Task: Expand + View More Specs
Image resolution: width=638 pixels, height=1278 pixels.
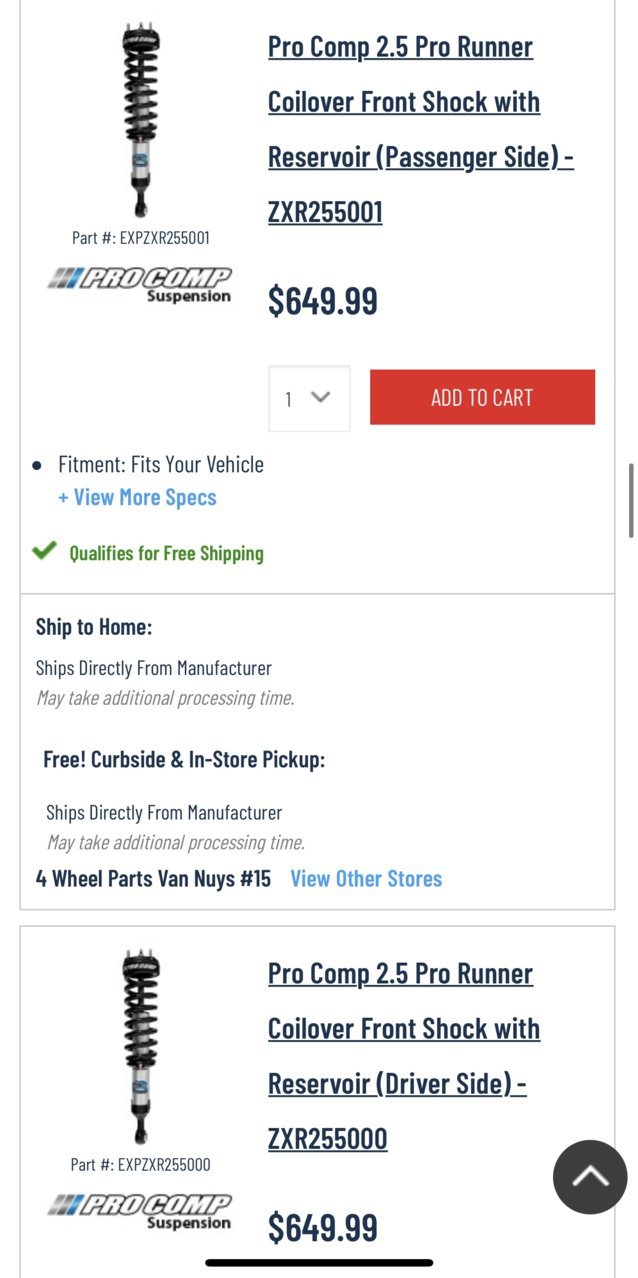Action: point(137,497)
